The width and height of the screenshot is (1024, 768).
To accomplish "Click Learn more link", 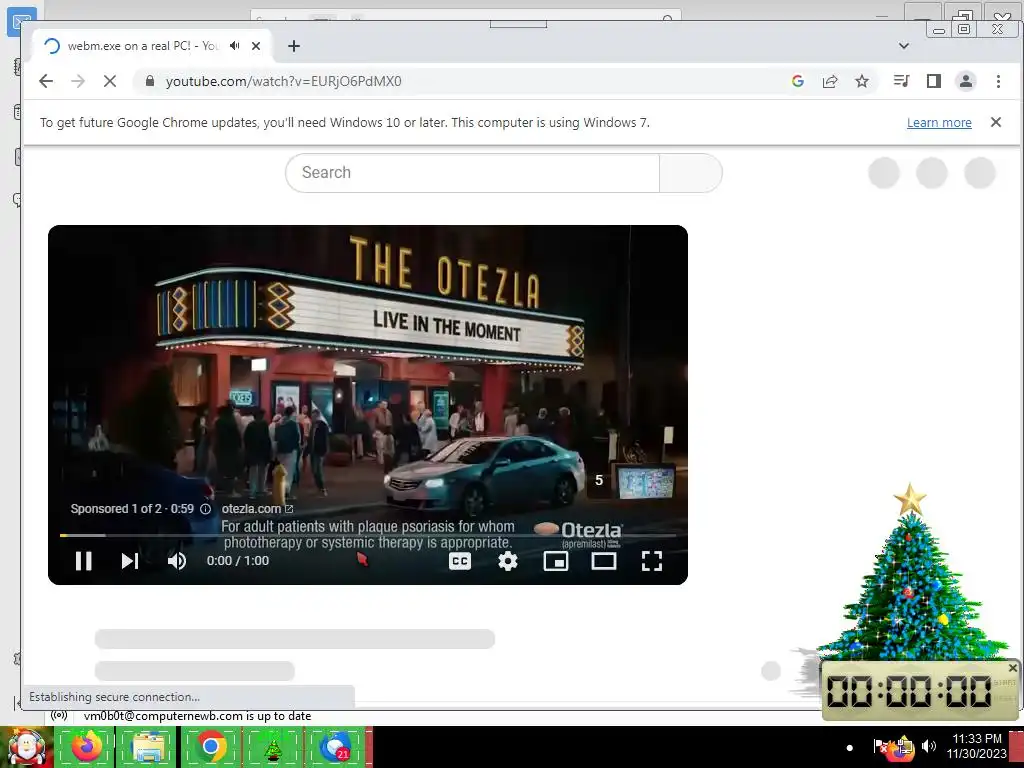I will pyautogui.click(x=939, y=122).
